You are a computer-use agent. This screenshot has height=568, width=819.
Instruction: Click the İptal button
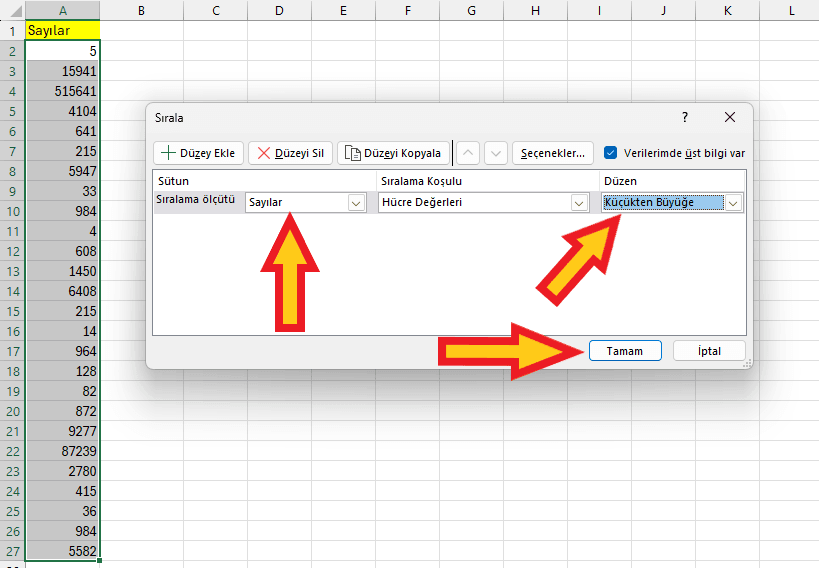click(709, 351)
